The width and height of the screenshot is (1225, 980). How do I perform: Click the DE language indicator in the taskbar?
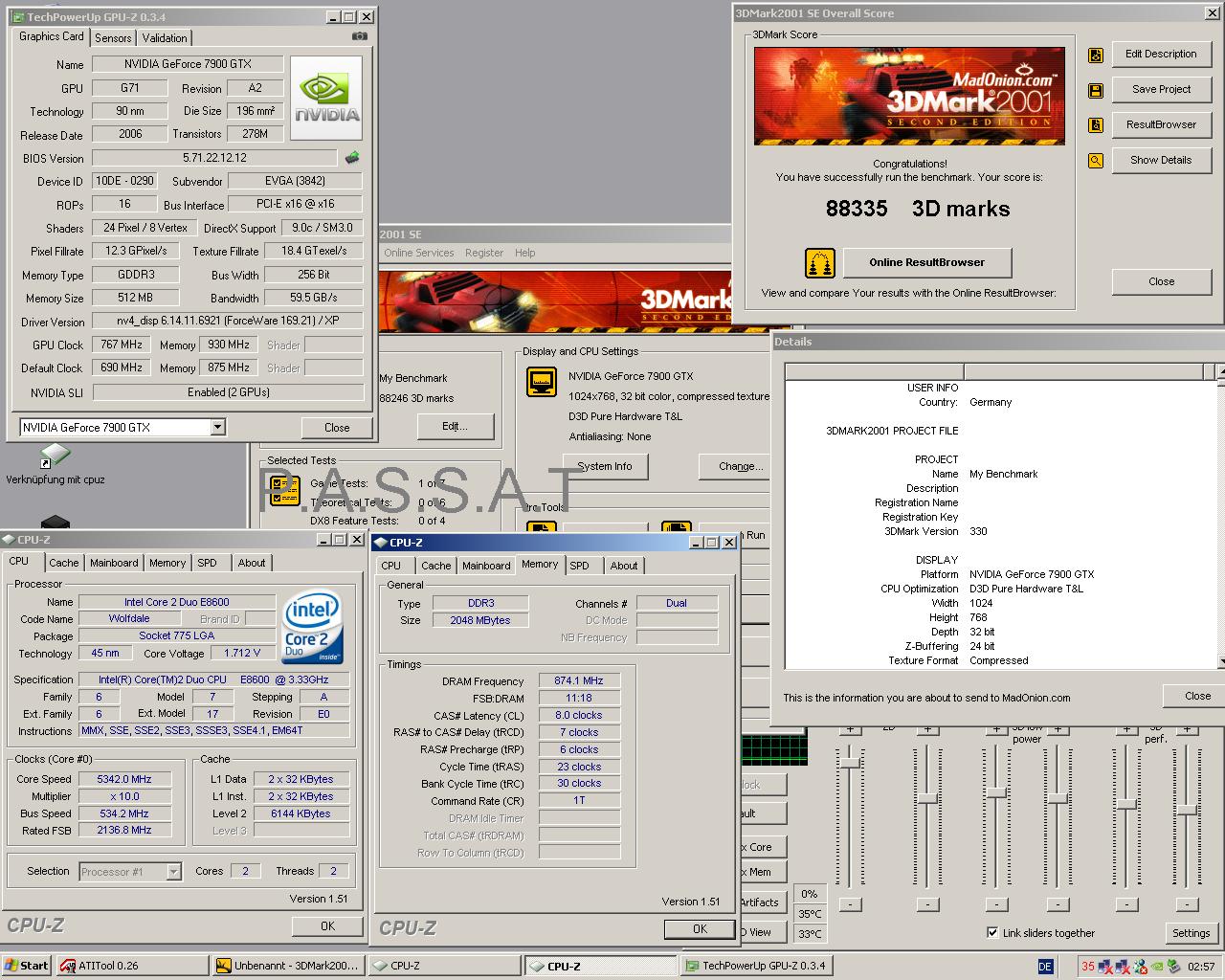(1045, 966)
